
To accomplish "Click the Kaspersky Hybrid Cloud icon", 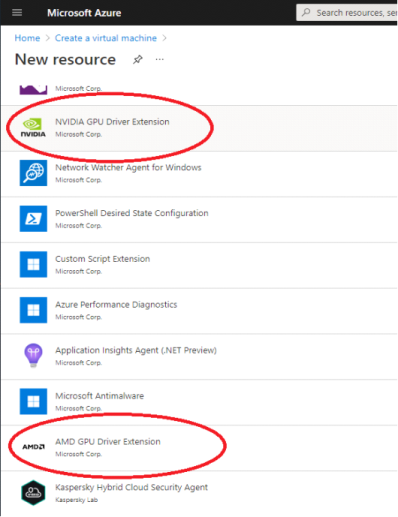I will [x=33, y=493].
